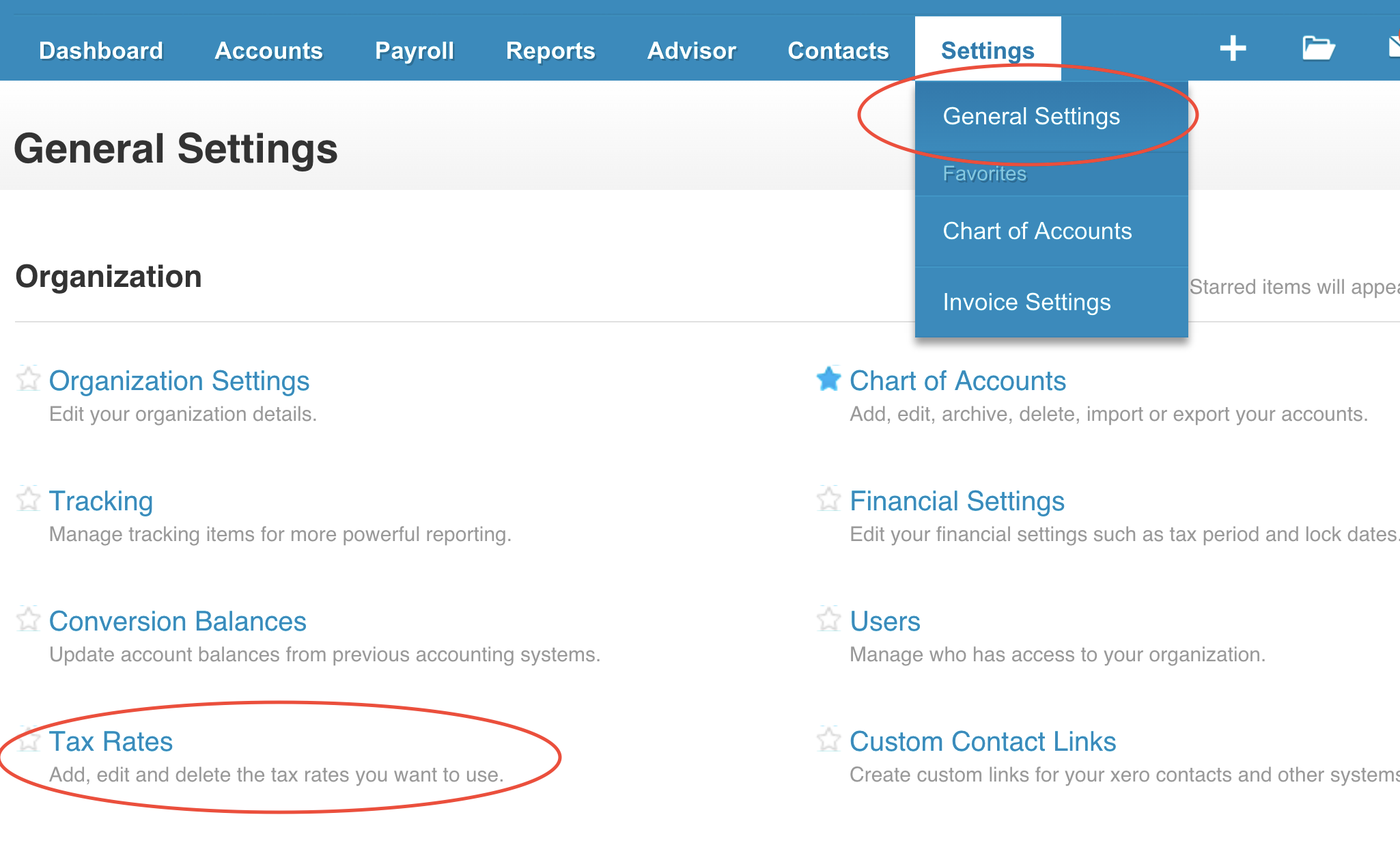The image size is (1400, 843).
Task: Open the Organization Settings page
Action: pos(182,379)
